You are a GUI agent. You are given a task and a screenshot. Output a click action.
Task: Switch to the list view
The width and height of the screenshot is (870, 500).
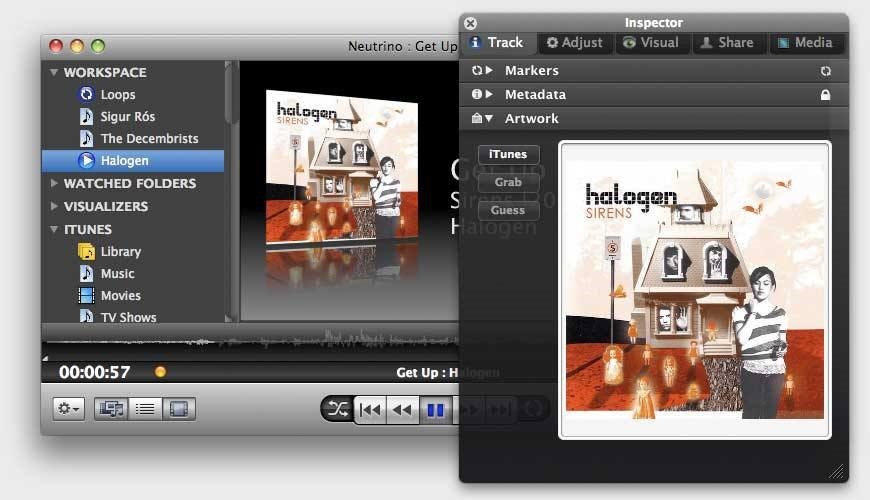pyautogui.click(x=145, y=409)
